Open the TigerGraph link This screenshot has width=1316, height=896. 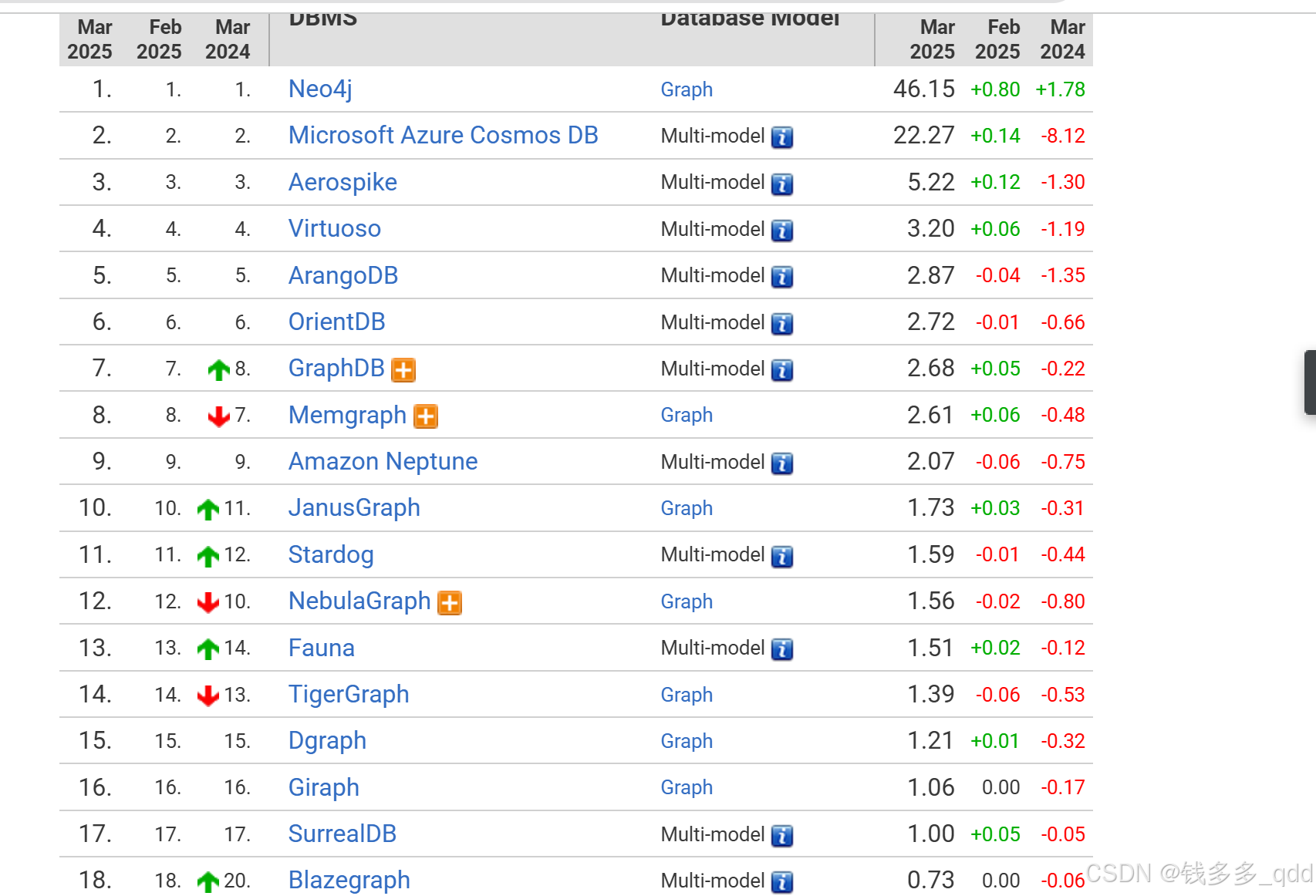point(349,695)
